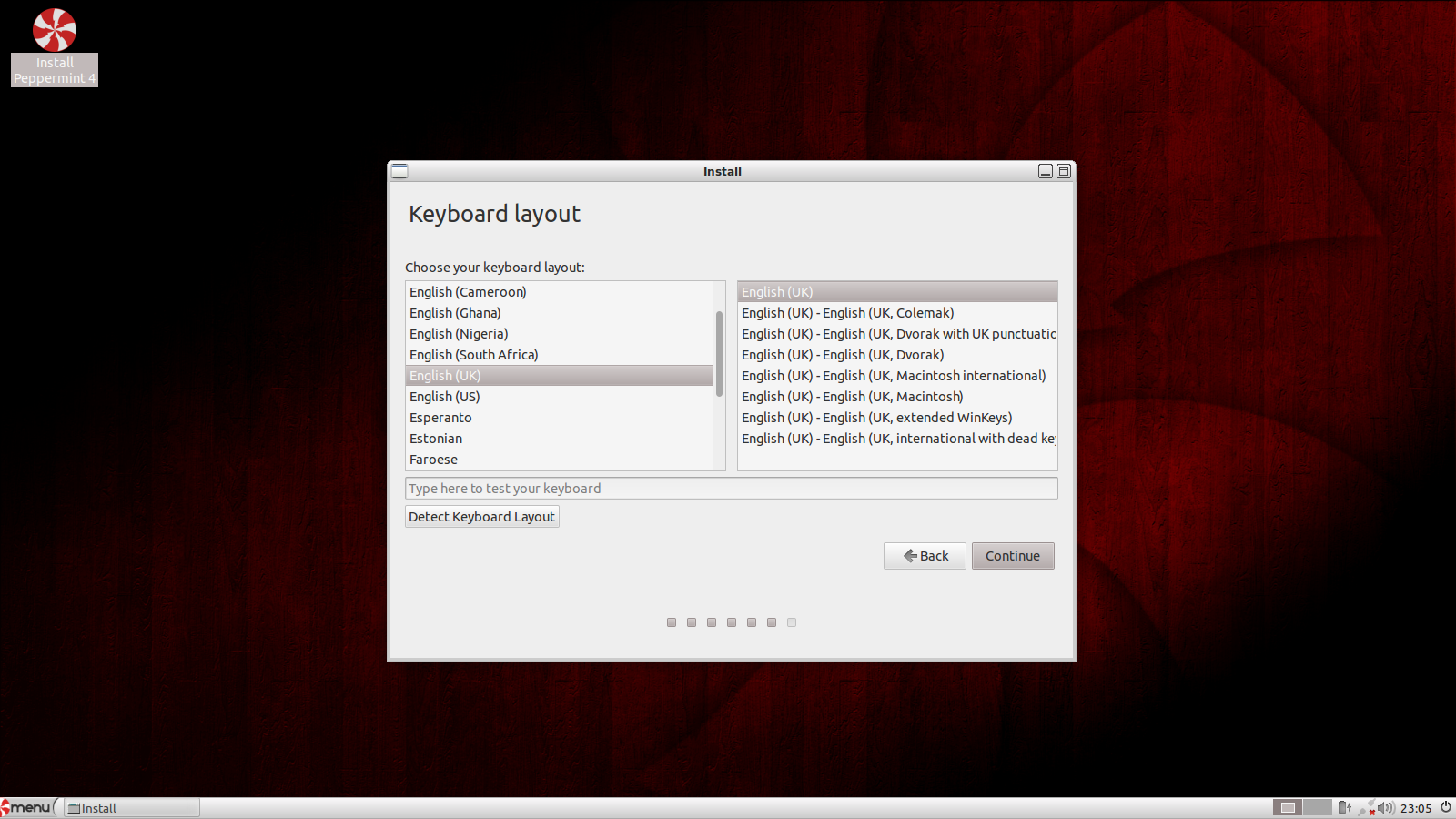Click the window menu icon in titlebar
The width and height of the screenshot is (1456, 819).
point(399,171)
